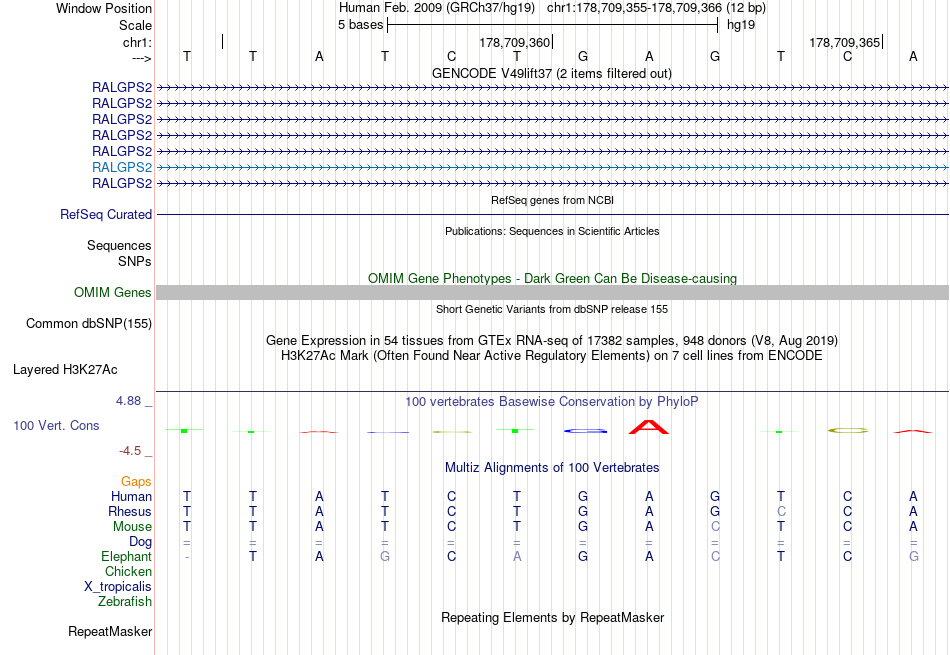Click the 5 bases scale text
This screenshot has height=655, width=950.
[360, 25]
